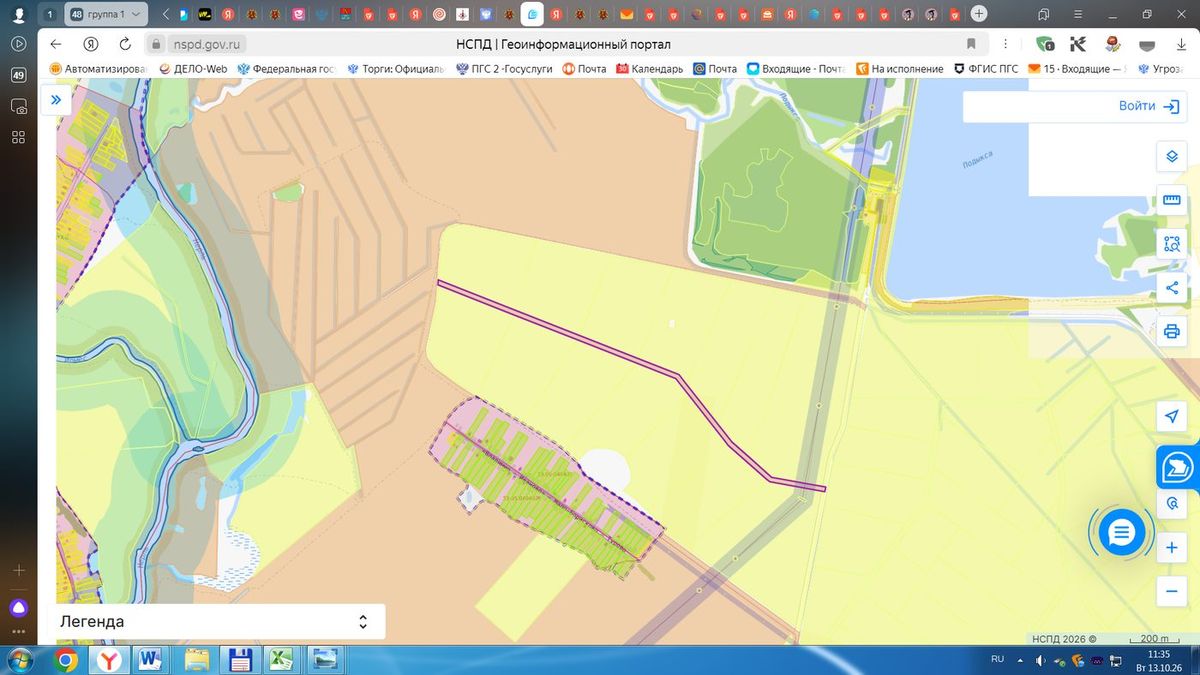Open the Yandex home button

90,44
